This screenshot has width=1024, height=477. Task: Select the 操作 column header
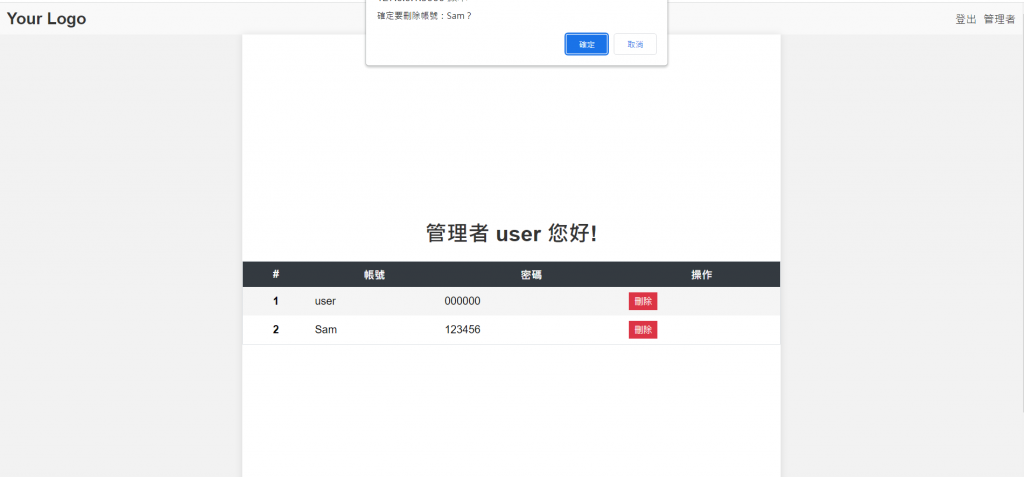pyautogui.click(x=701, y=275)
